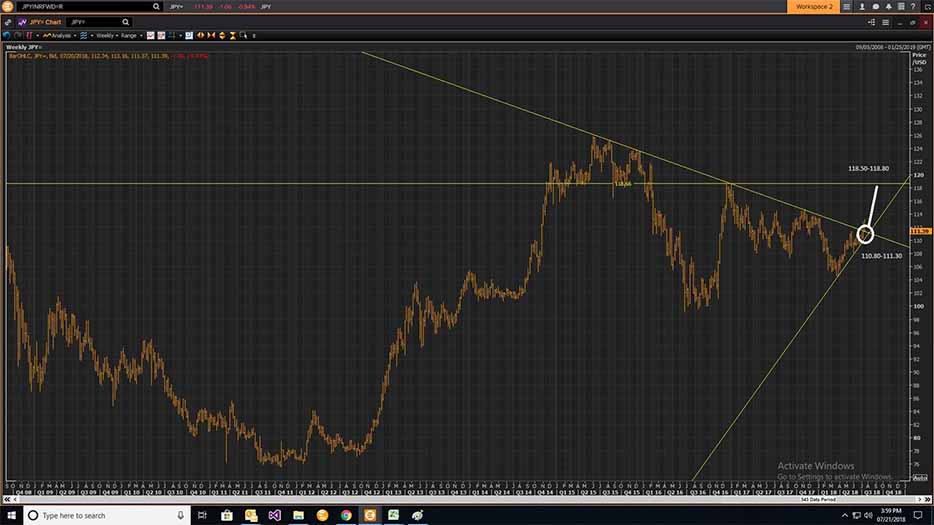Click the 110.80-111.30 price annotation
934x525 pixels.
(x=882, y=256)
